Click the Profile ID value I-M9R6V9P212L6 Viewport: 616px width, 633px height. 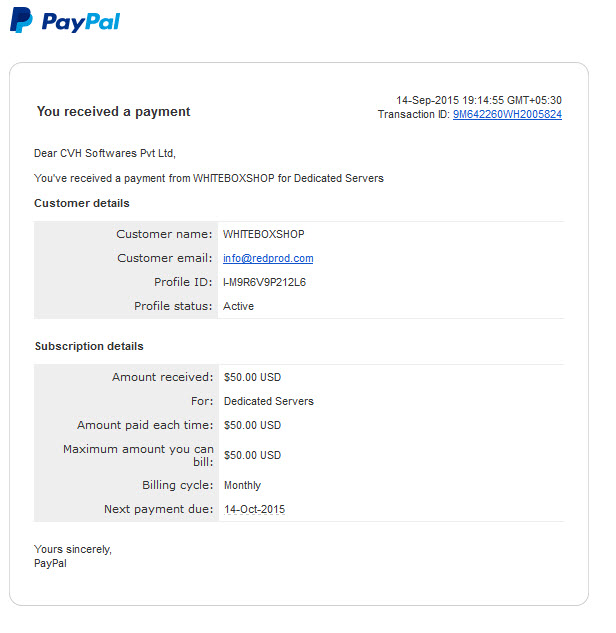[264, 282]
